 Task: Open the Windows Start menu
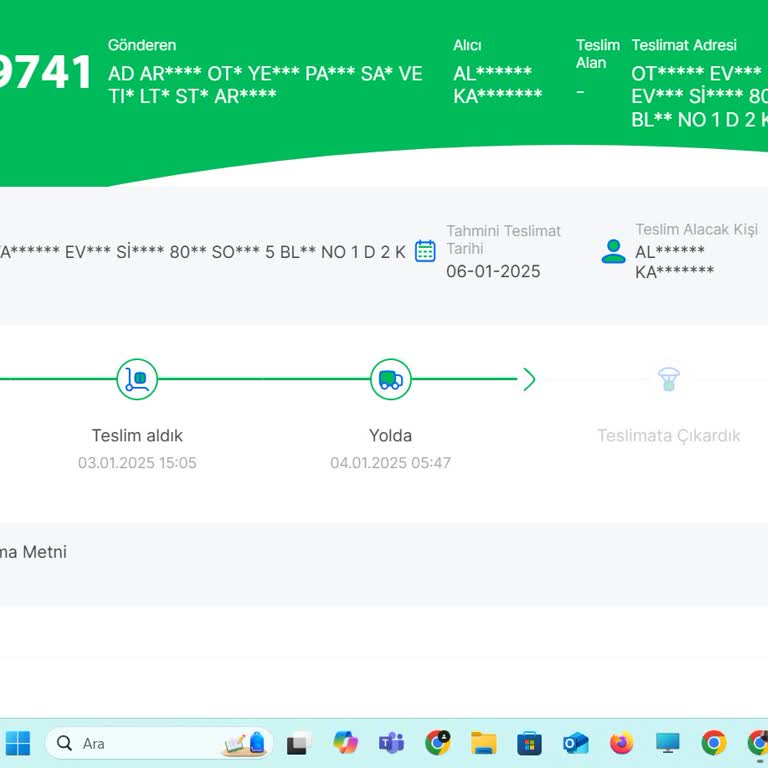click(18, 743)
